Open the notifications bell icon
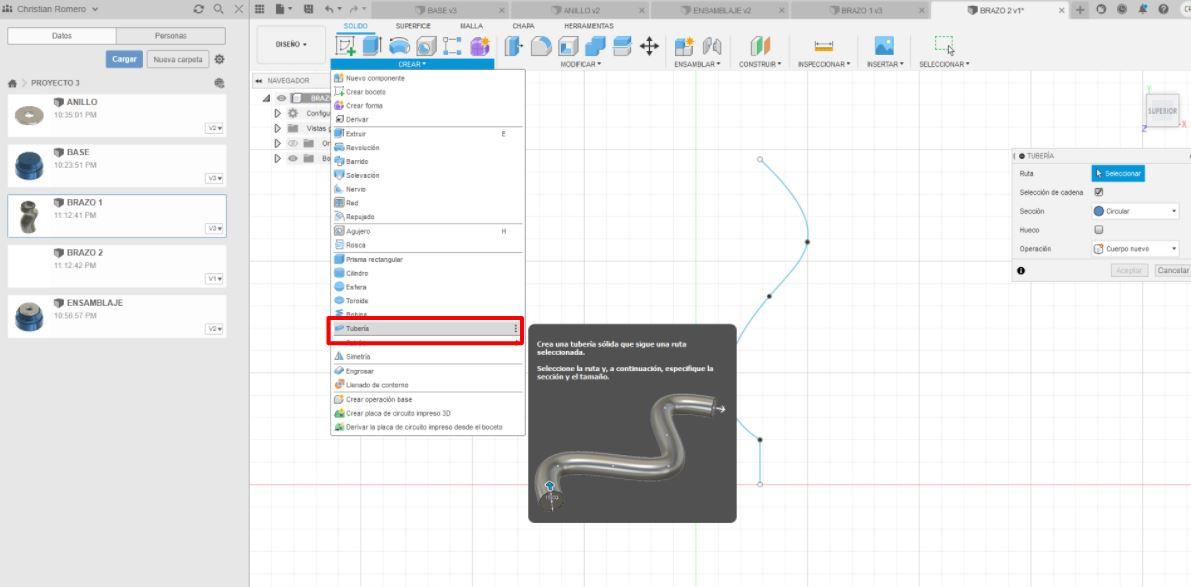The width and height of the screenshot is (1191, 587). click(x=1142, y=9)
